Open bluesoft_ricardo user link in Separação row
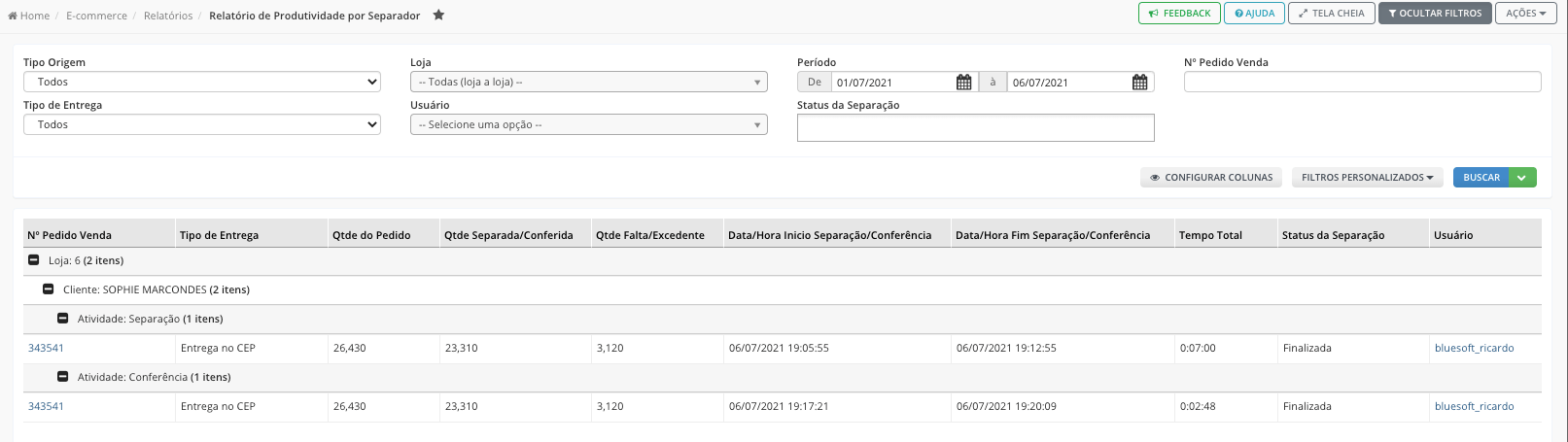The width and height of the screenshot is (1568, 442). (1474, 348)
